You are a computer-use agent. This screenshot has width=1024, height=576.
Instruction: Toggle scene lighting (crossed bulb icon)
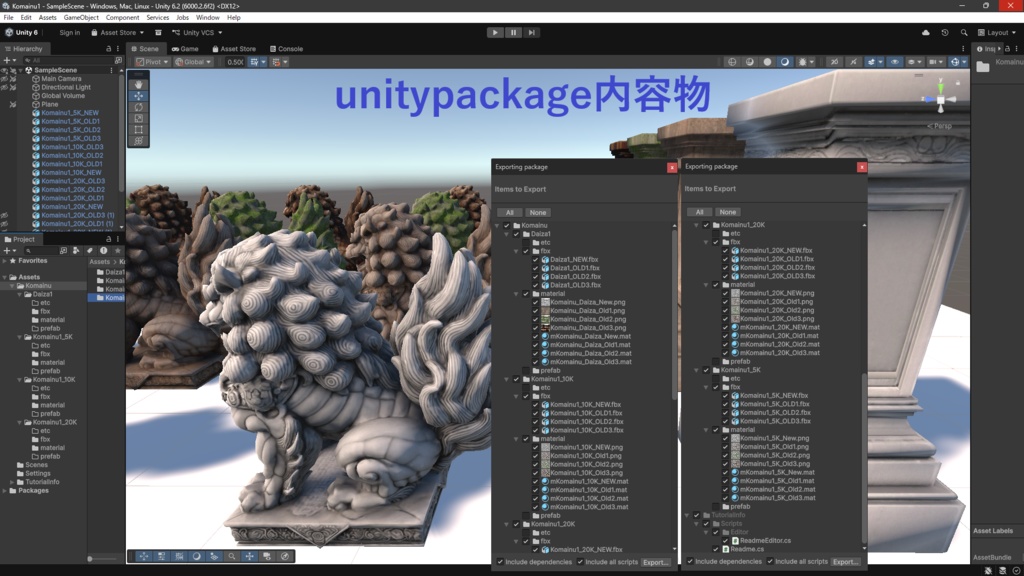(853, 62)
